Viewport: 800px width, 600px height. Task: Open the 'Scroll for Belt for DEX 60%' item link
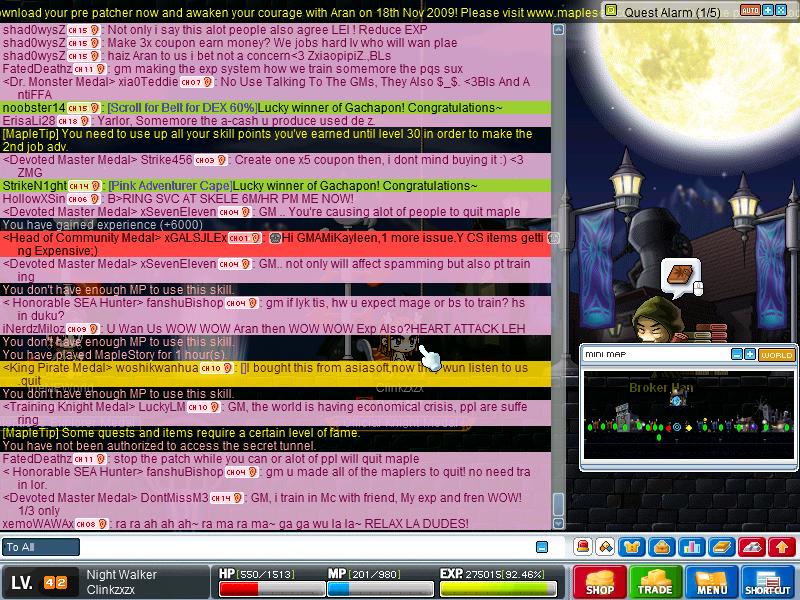[x=182, y=108]
